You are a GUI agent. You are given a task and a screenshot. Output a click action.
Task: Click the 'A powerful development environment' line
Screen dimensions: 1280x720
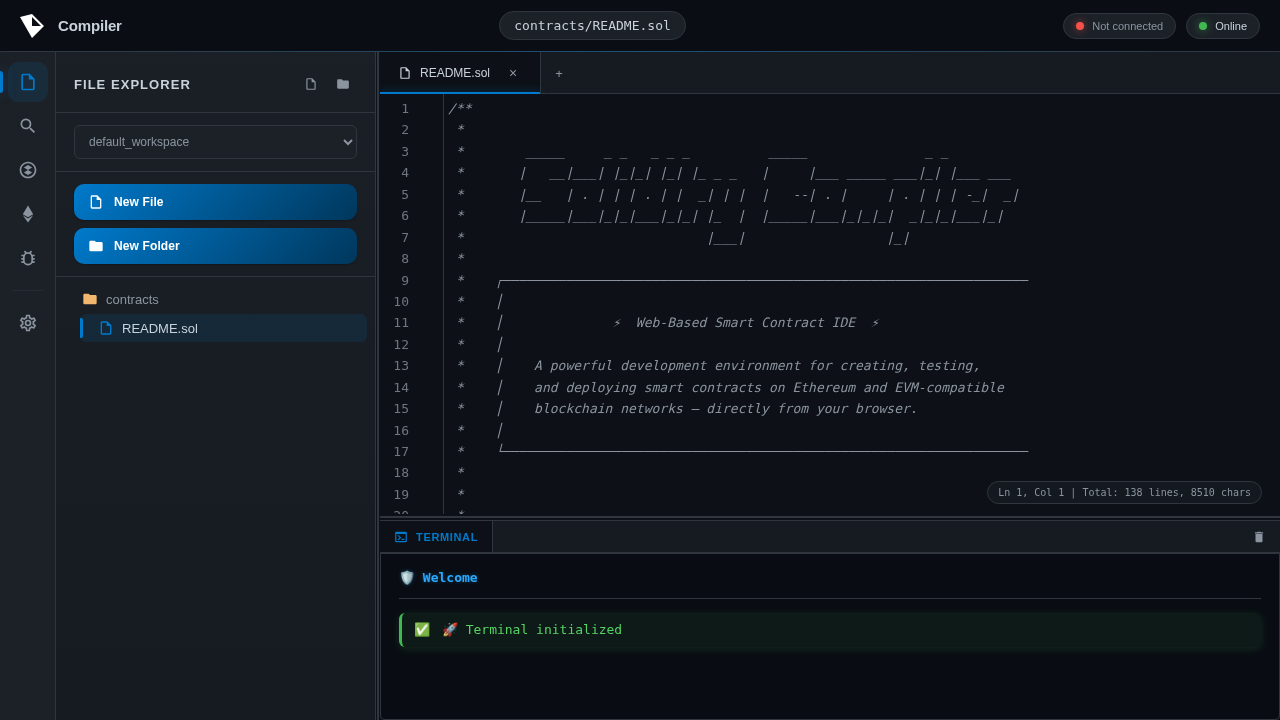757,365
